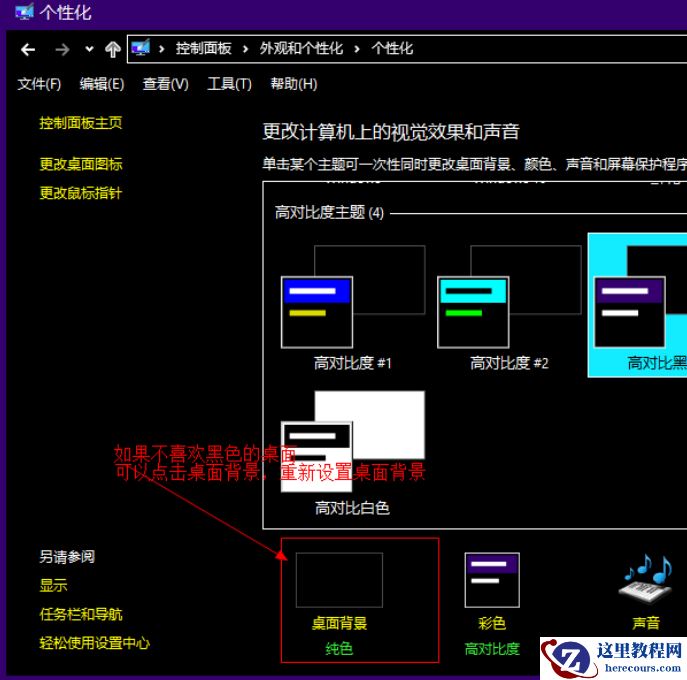Click heading 更改计算机上的视觉效果和声音
The height and width of the screenshot is (680, 687).
pyautogui.click(x=391, y=132)
